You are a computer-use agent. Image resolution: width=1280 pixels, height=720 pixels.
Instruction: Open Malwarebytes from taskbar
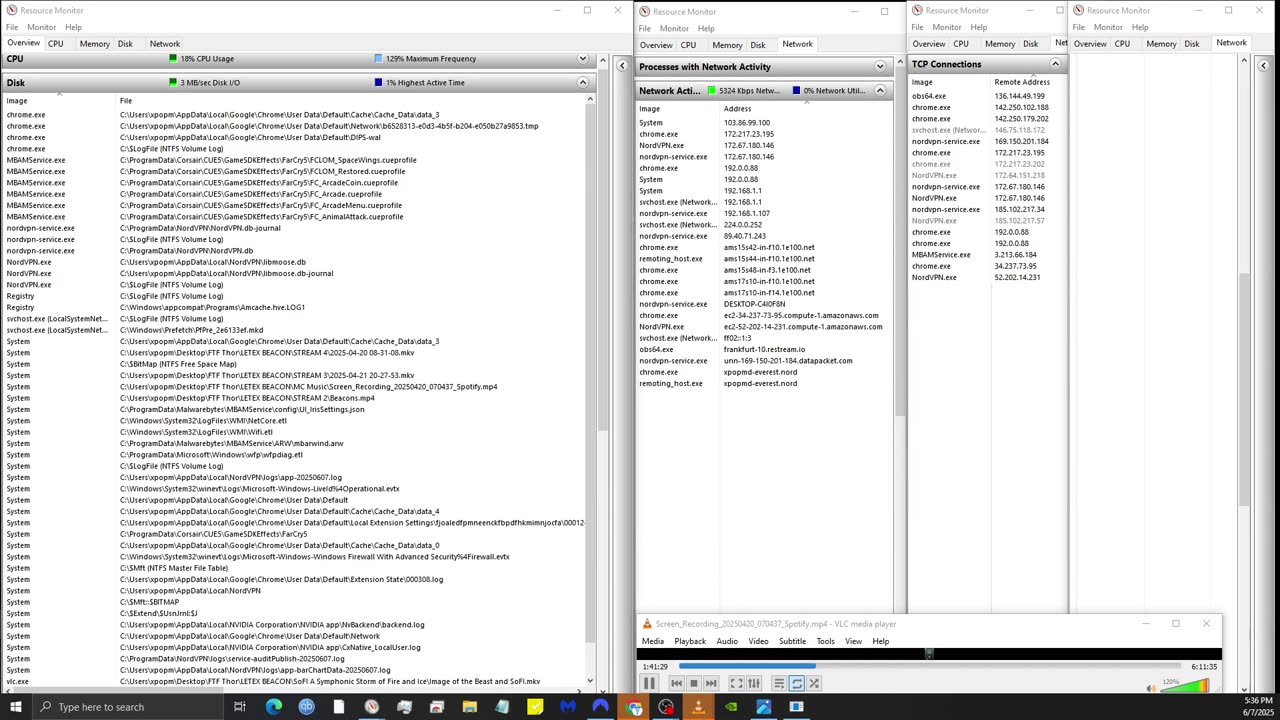point(568,707)
